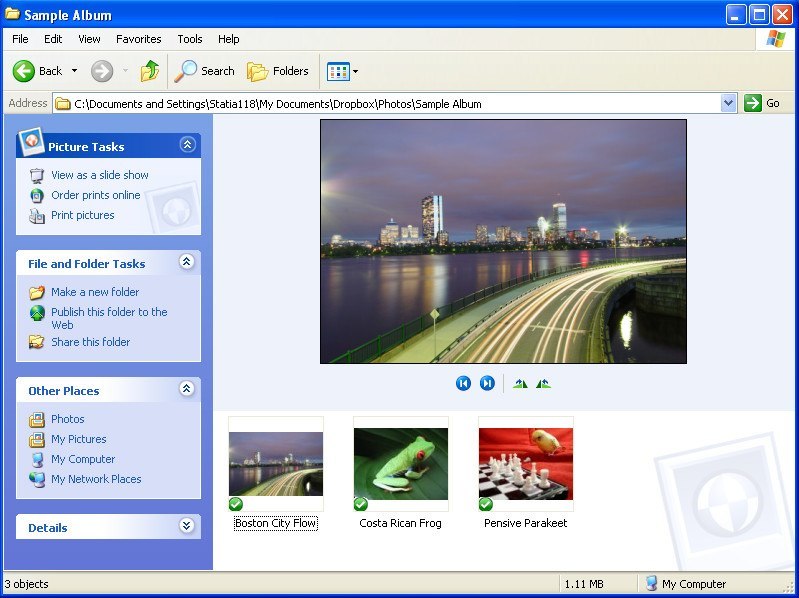Click the Order prints online globe icon
Viewport: 799px width, 598px height.
37,196
